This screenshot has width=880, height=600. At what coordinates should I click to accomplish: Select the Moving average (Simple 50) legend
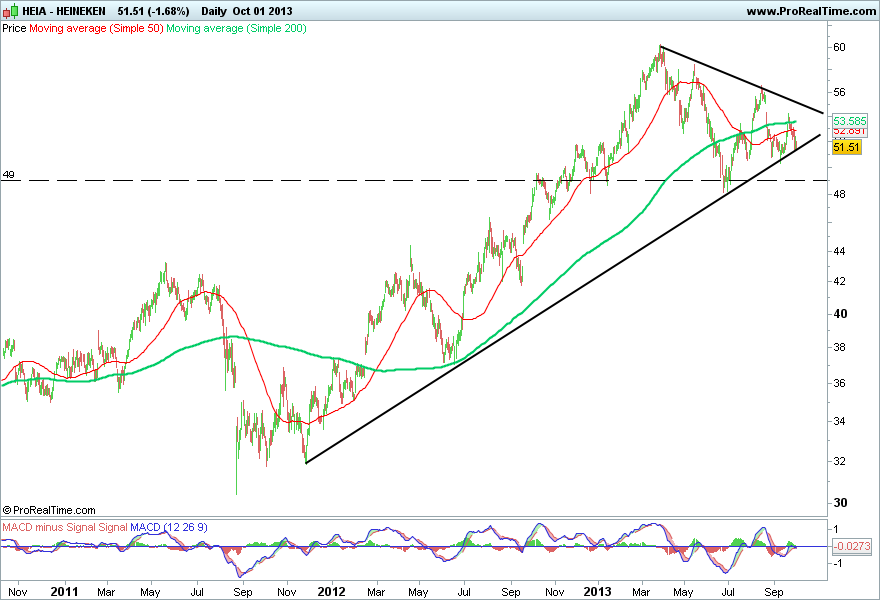click(x=96, y=28)
